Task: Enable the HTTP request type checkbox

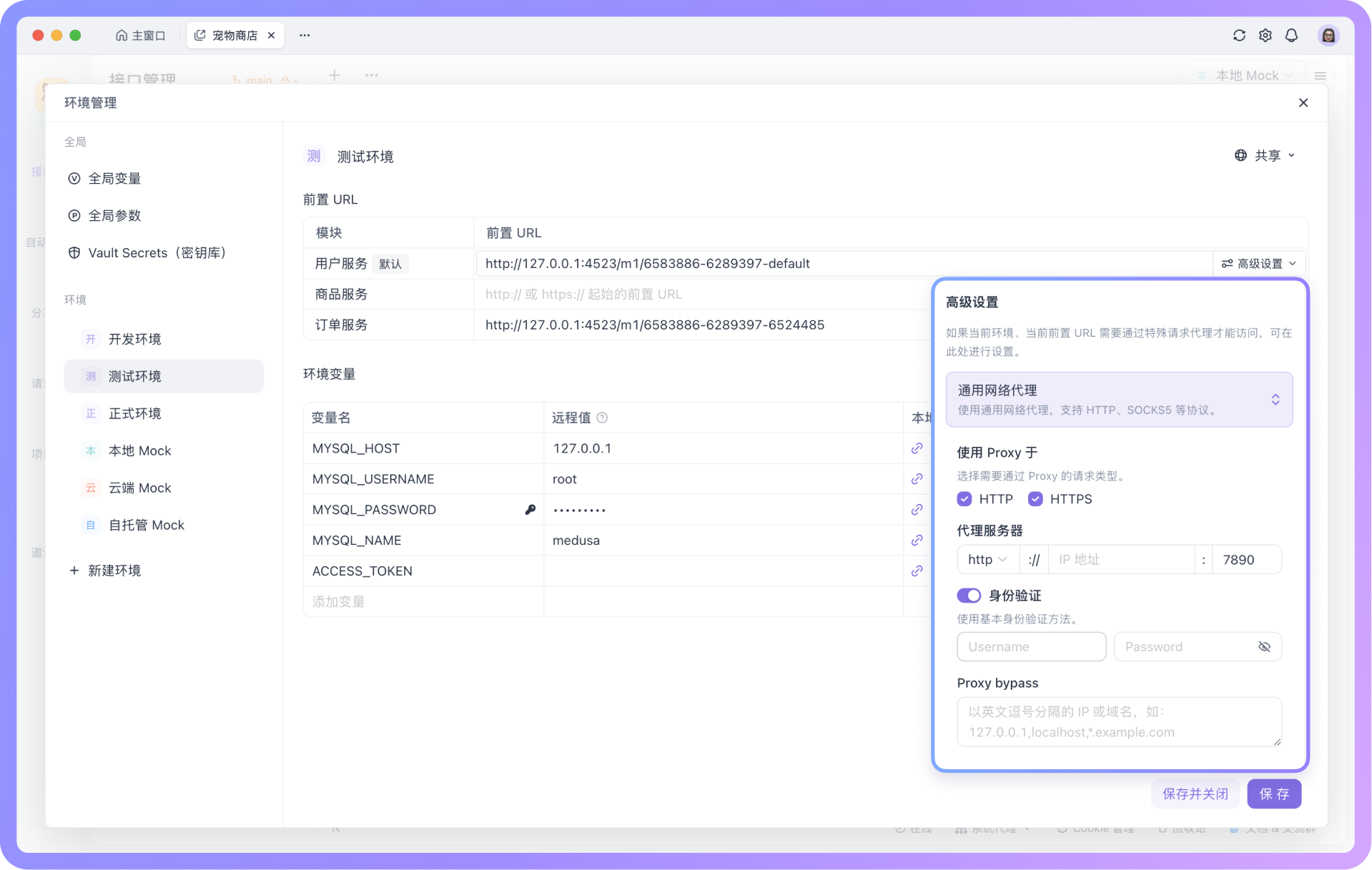Action: (x=964, y=499)
